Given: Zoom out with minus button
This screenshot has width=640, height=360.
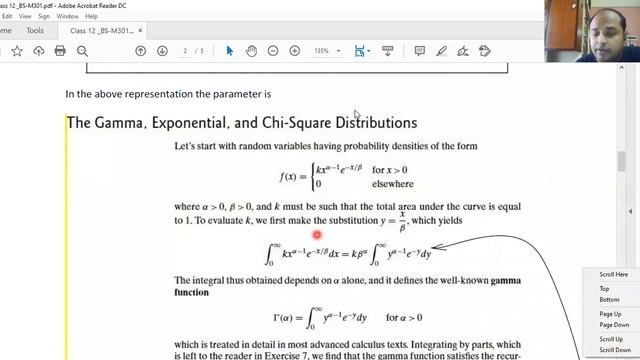Looking at the screenshot, I should pos(273,51).
